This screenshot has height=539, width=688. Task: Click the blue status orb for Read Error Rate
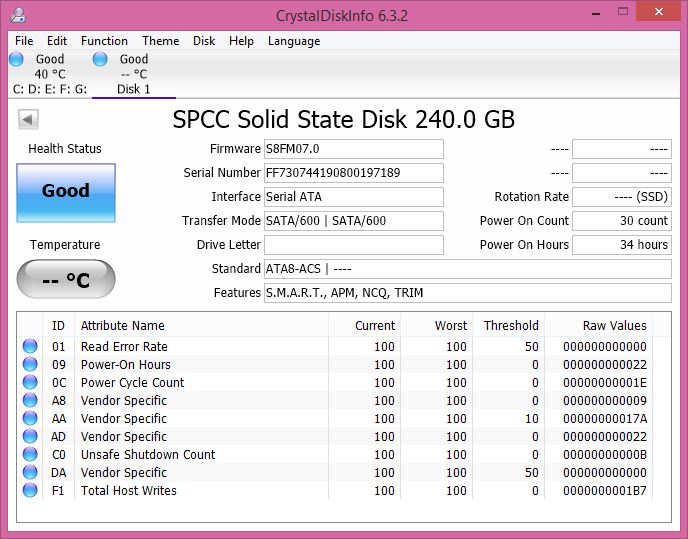point(30,346)
